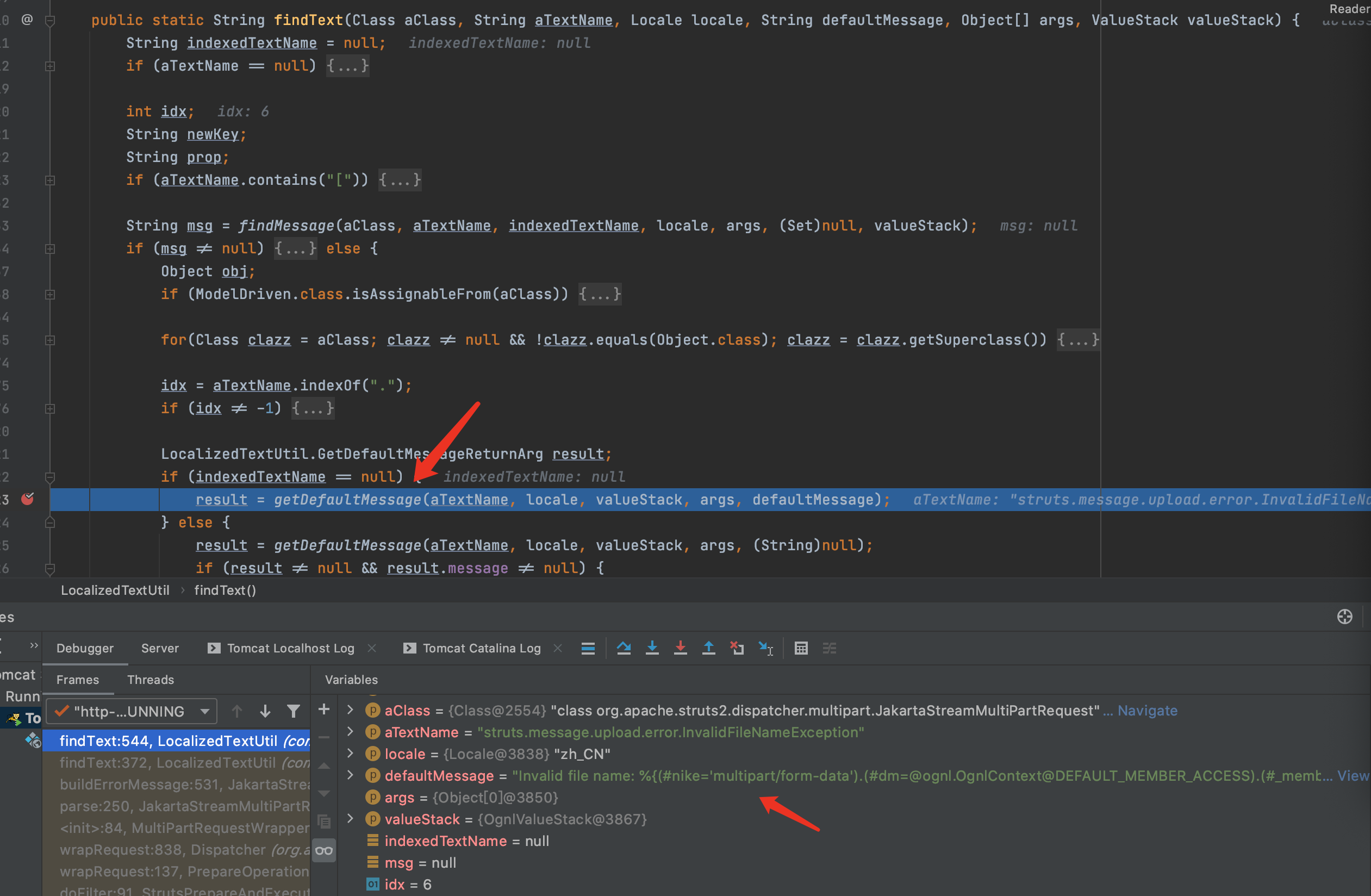Select frame findText:372, LocalizedTextUtil
1371x896 pixels.
[x=176, y=762]
